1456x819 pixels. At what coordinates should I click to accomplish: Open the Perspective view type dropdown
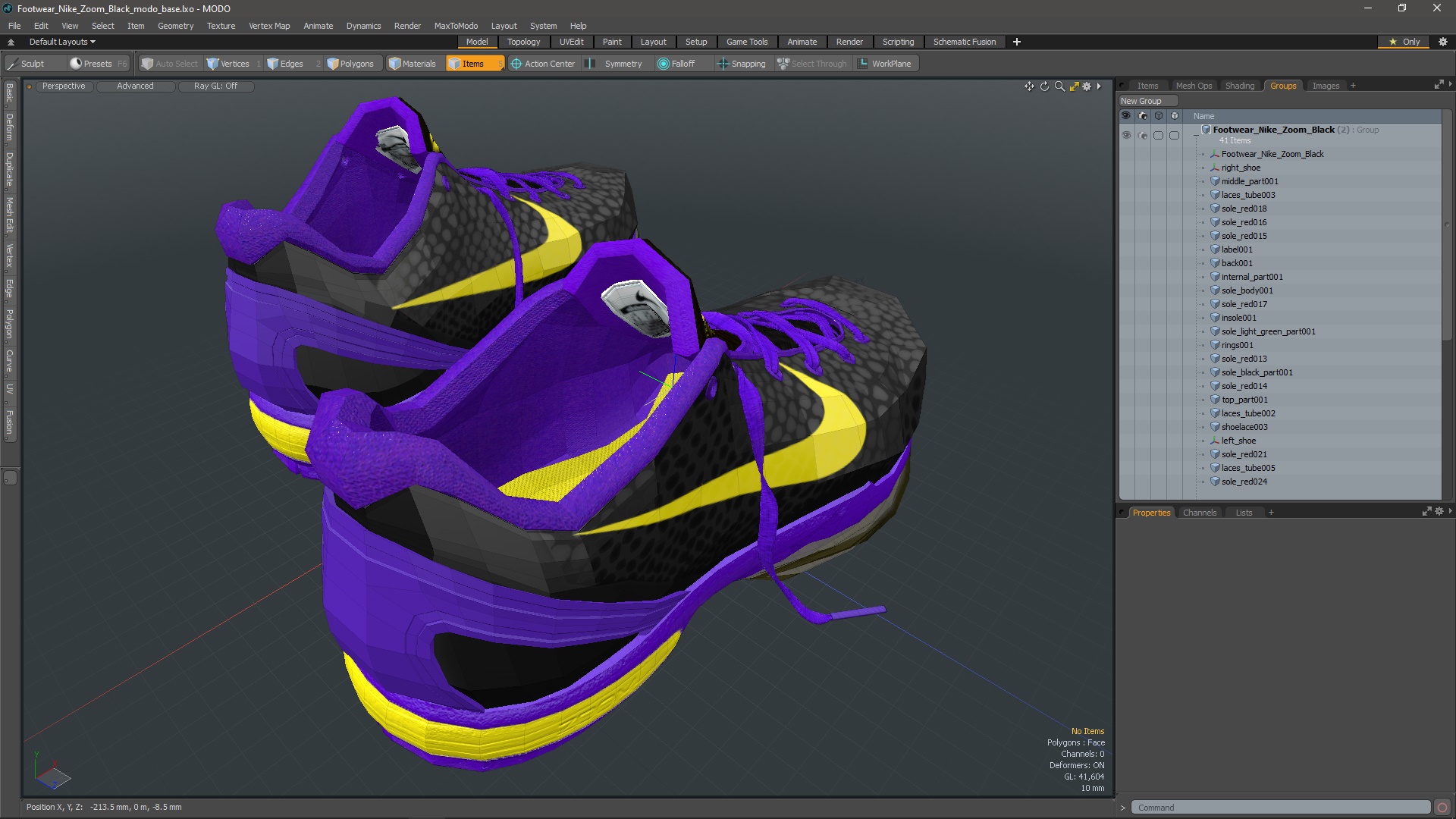click(64, 86)
